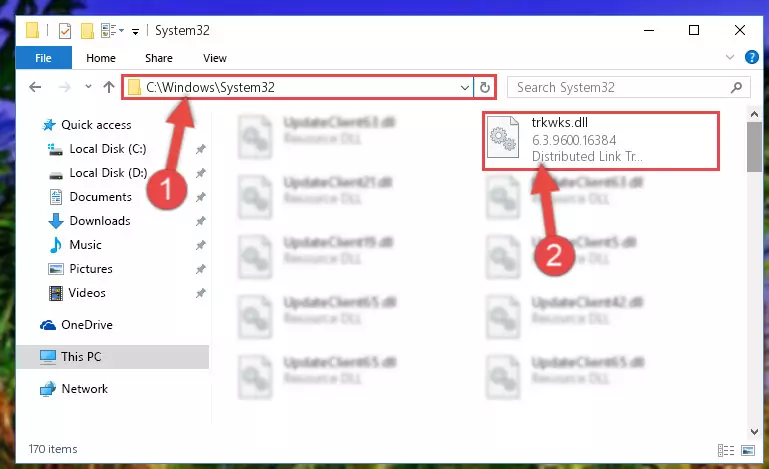The image size is (769, 469).
Task: Click the New folder toolbar icon
Action: pyautogui.click(x=87, y=31)
